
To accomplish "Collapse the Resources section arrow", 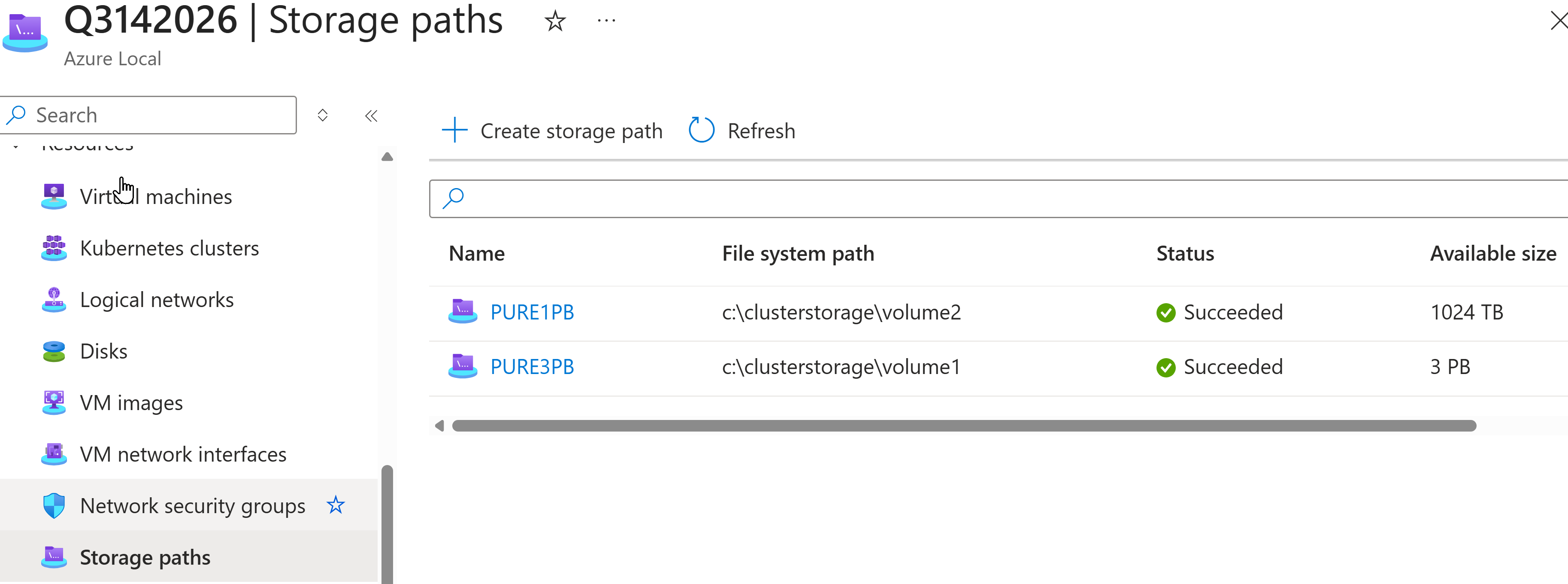I will tap(16, 147).
